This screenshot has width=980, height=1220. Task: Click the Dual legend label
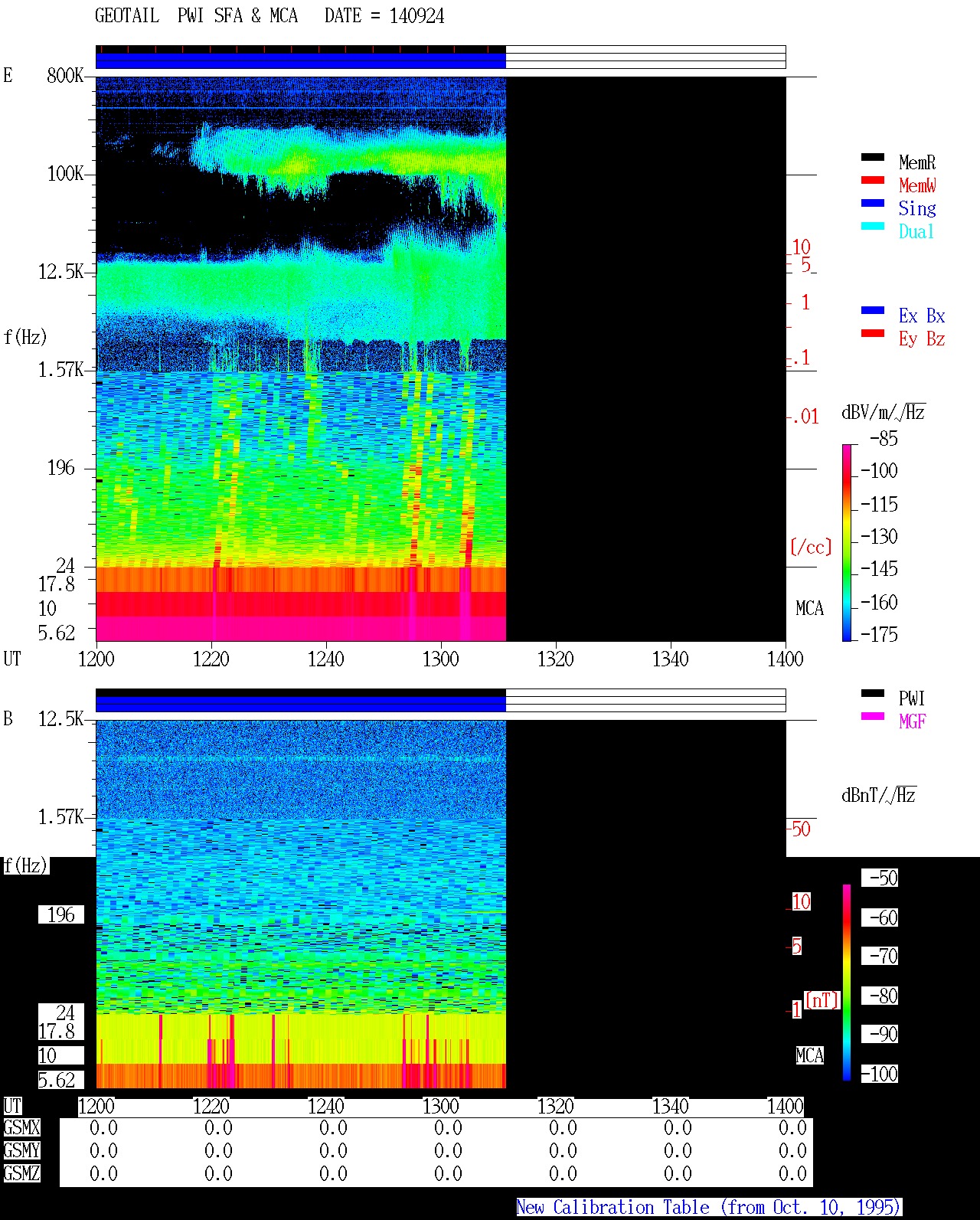pyautogui.click(x=917, y=231)
